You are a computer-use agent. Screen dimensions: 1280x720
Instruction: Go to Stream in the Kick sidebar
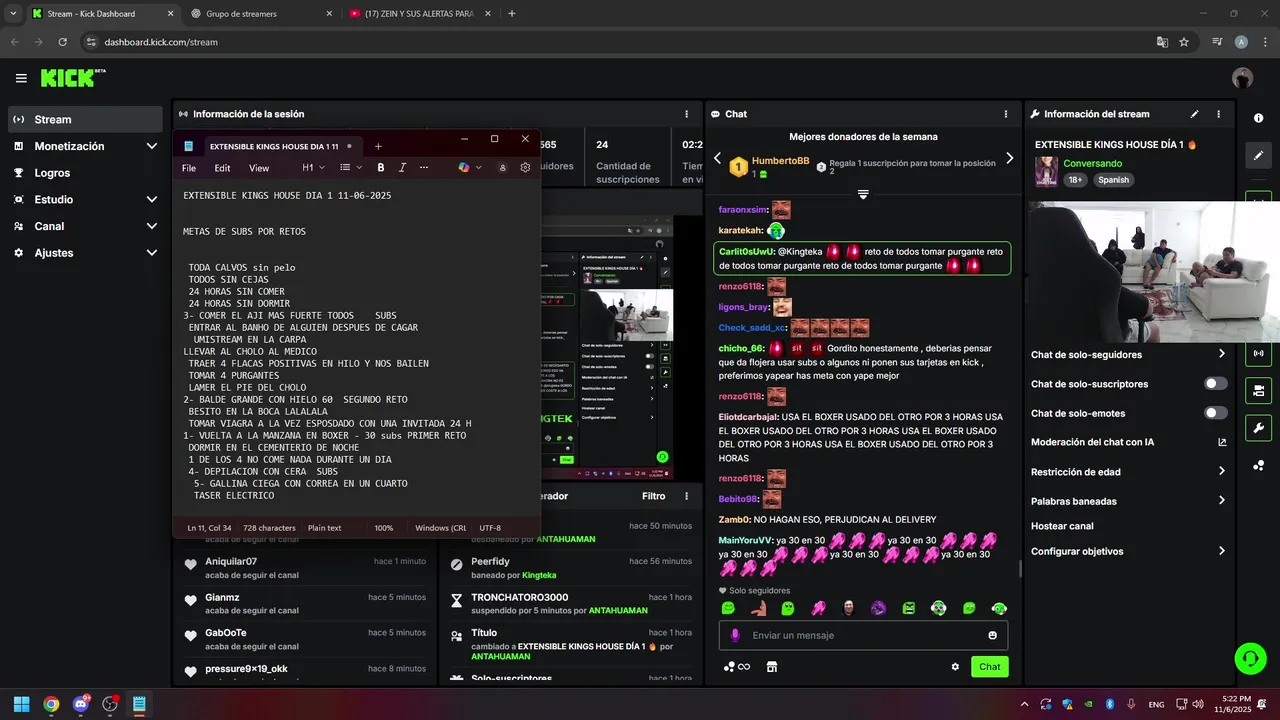click(84, 119)
